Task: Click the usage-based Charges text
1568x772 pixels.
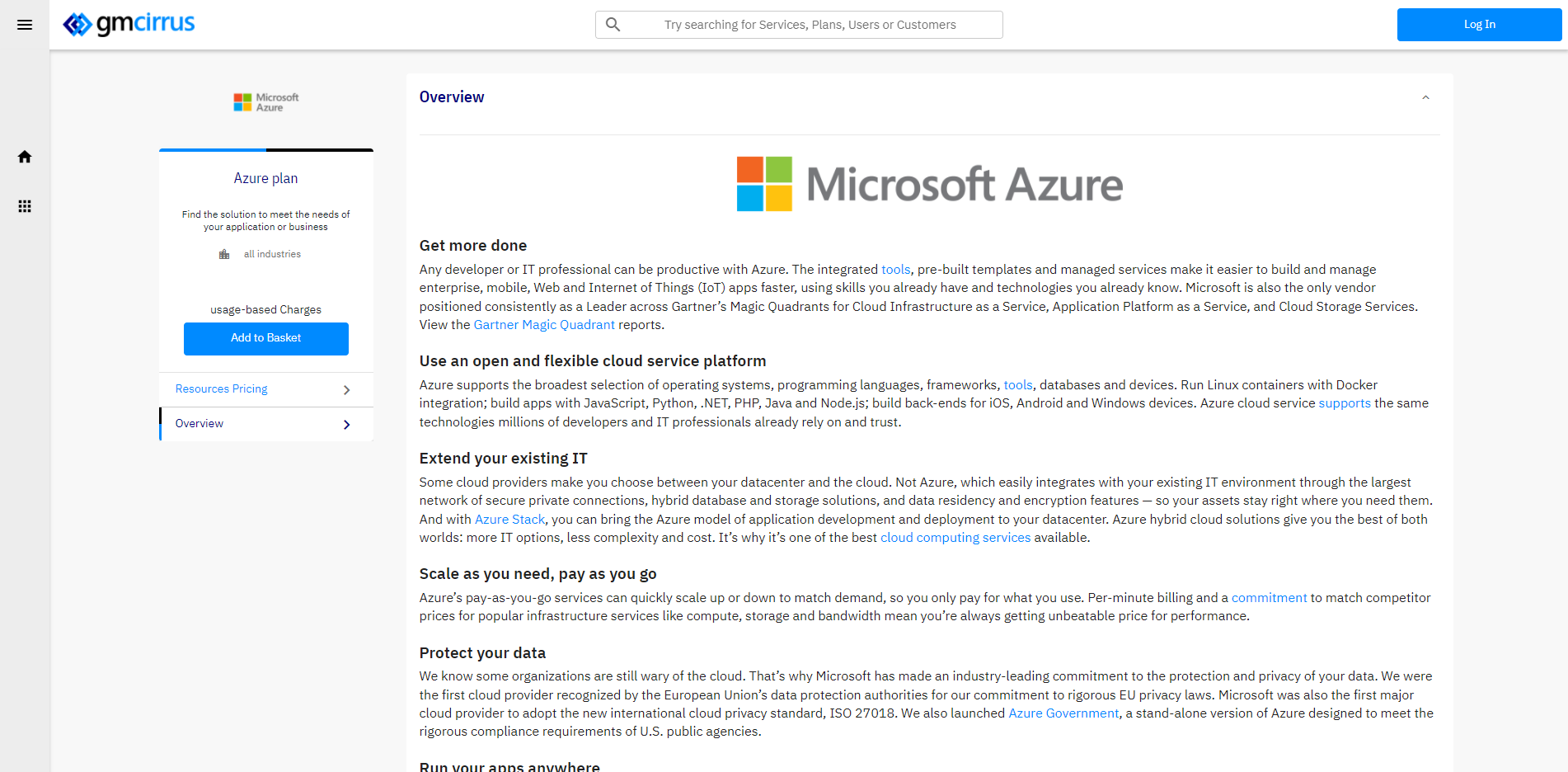Action: coord(265,310)
